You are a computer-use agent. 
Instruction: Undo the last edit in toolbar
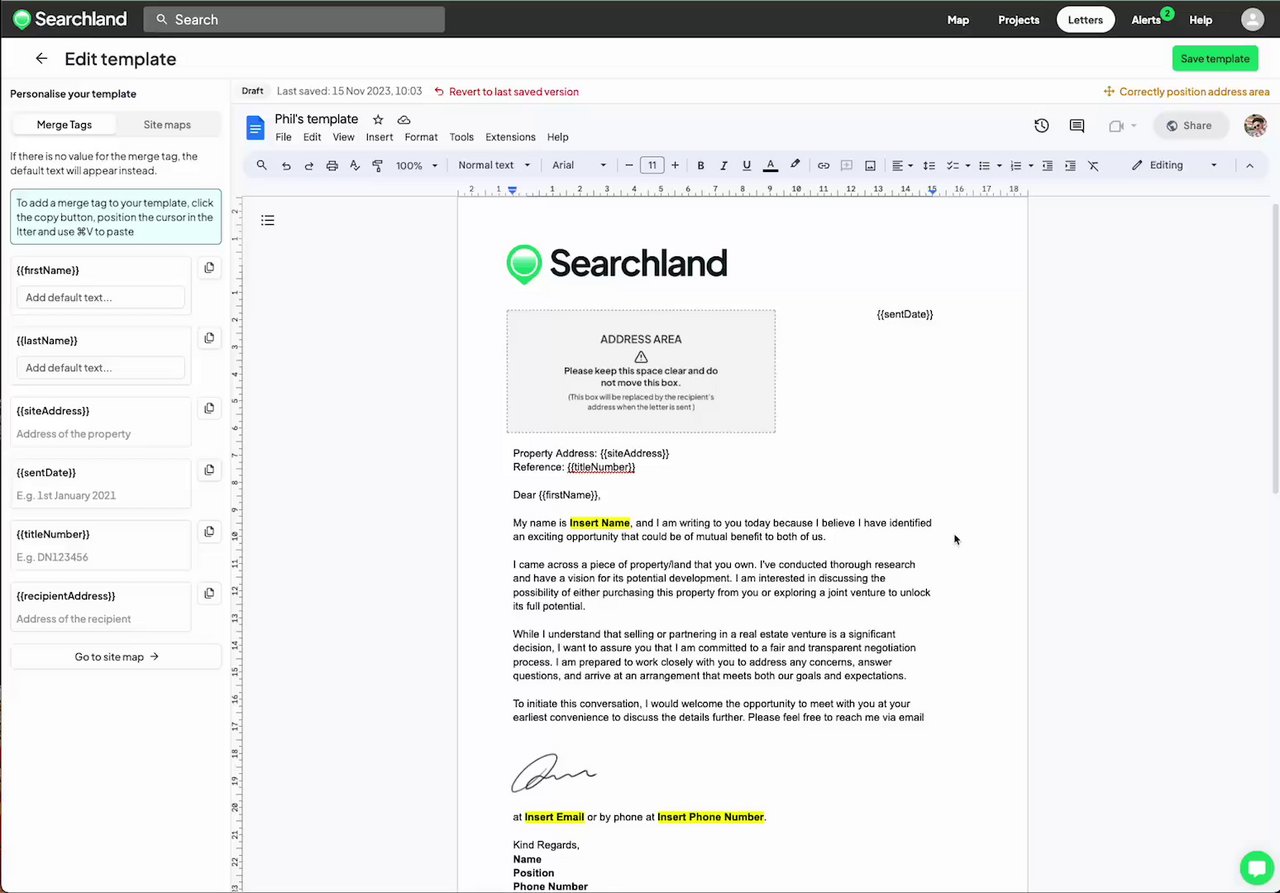pyautogui.click(x=286, y=165)
